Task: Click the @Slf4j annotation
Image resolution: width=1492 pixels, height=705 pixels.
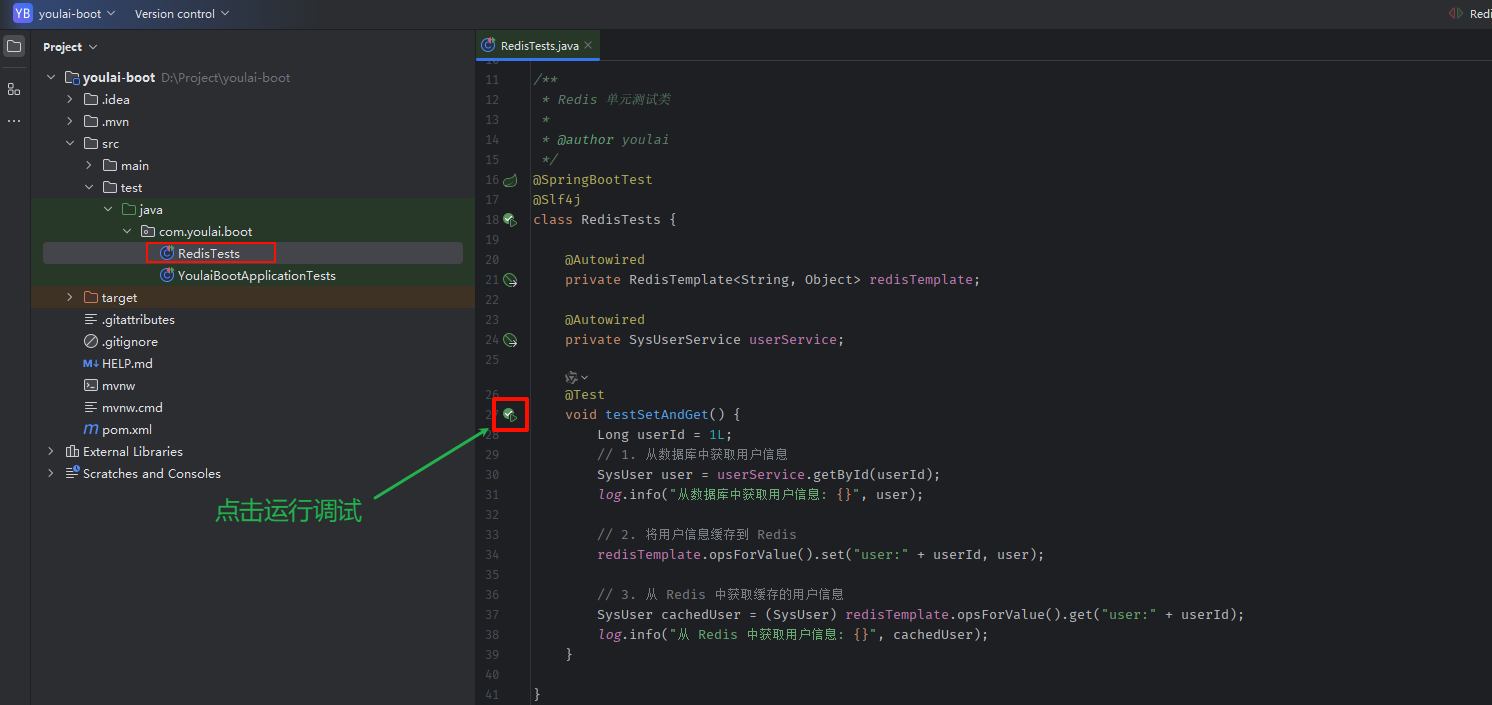Action: point(557,200)
